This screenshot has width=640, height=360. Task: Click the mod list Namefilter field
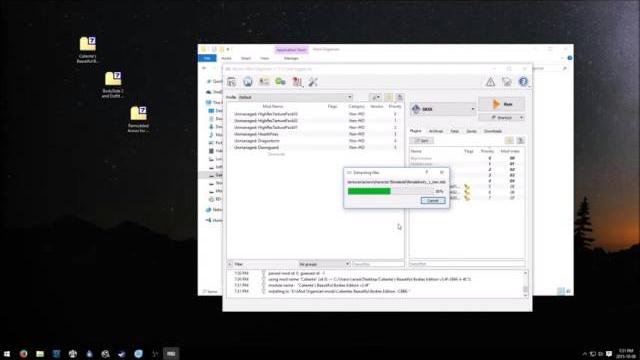click(x=378, y=264)
